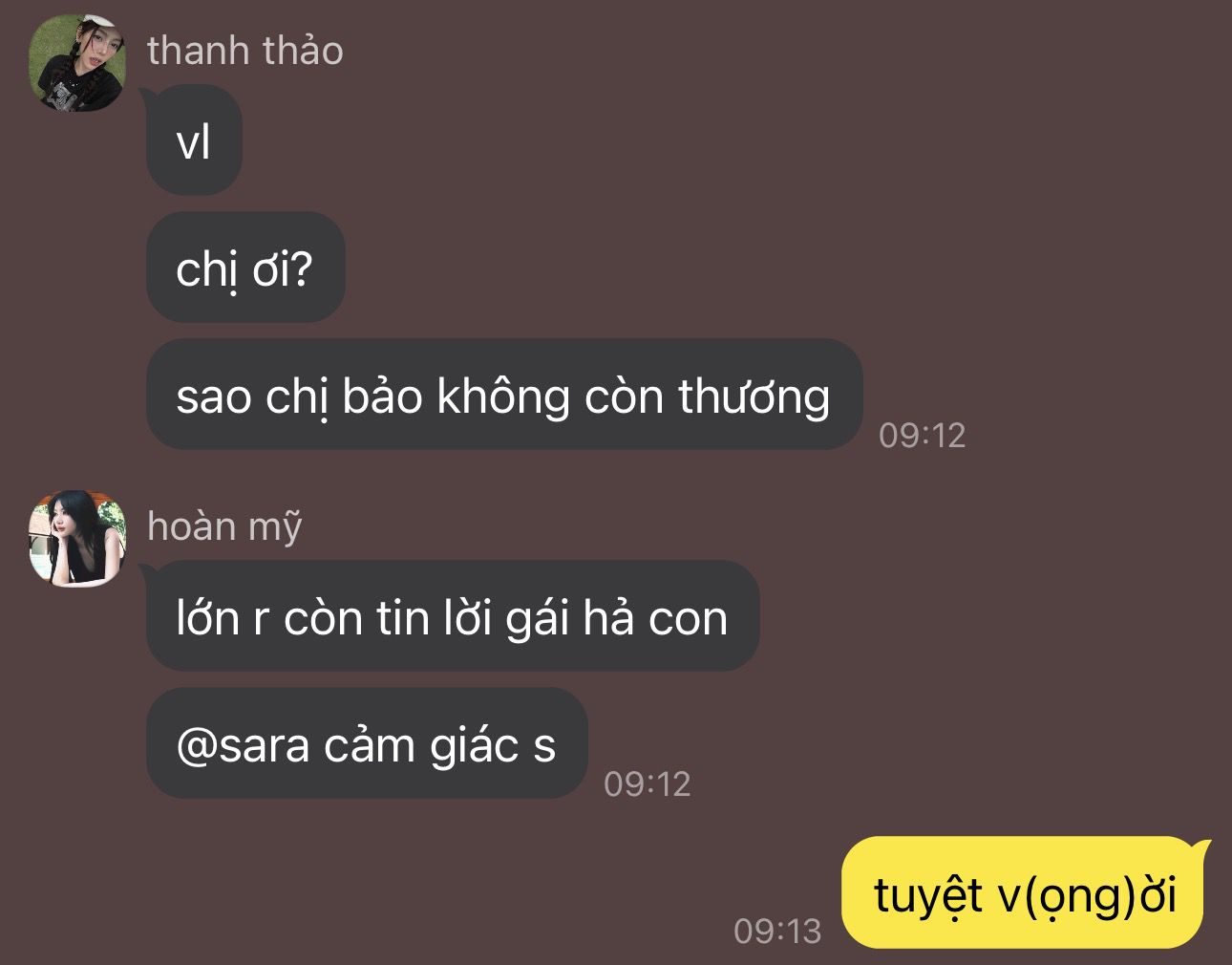Viewport: 1232px width, 965px height.
Task: Select message "sao chị bảo không còn thương"
Action: tap(504, 395)
